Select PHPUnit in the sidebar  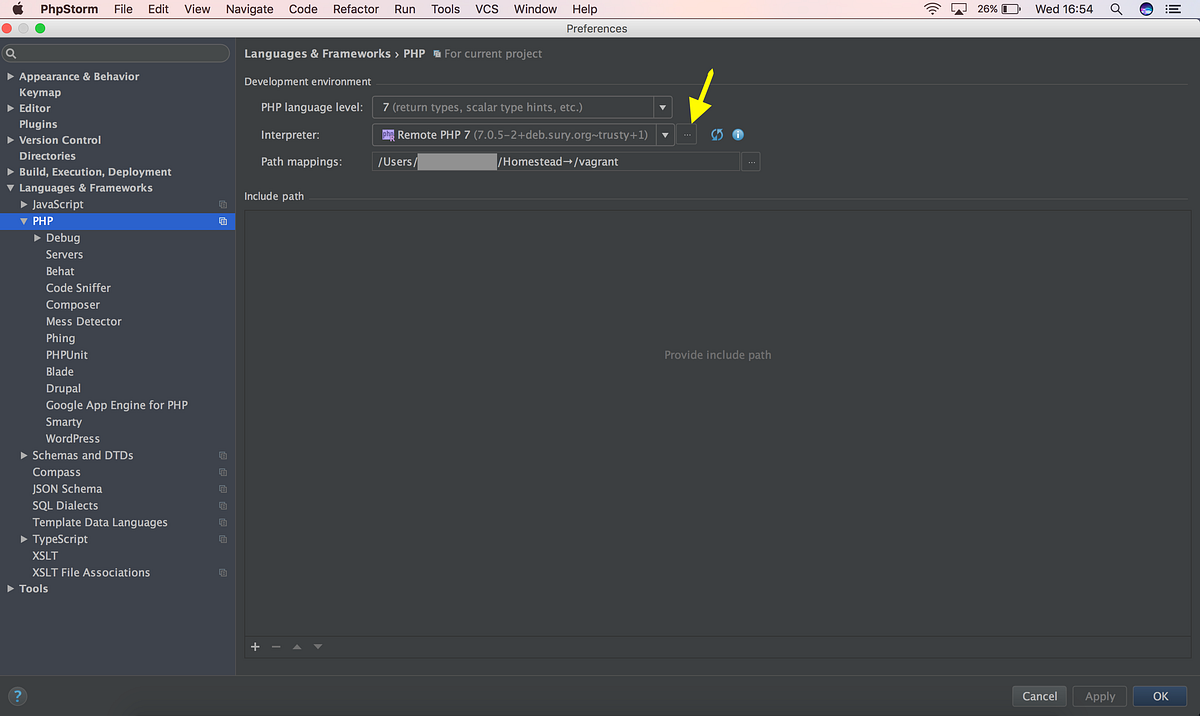[x=66, y=354]
